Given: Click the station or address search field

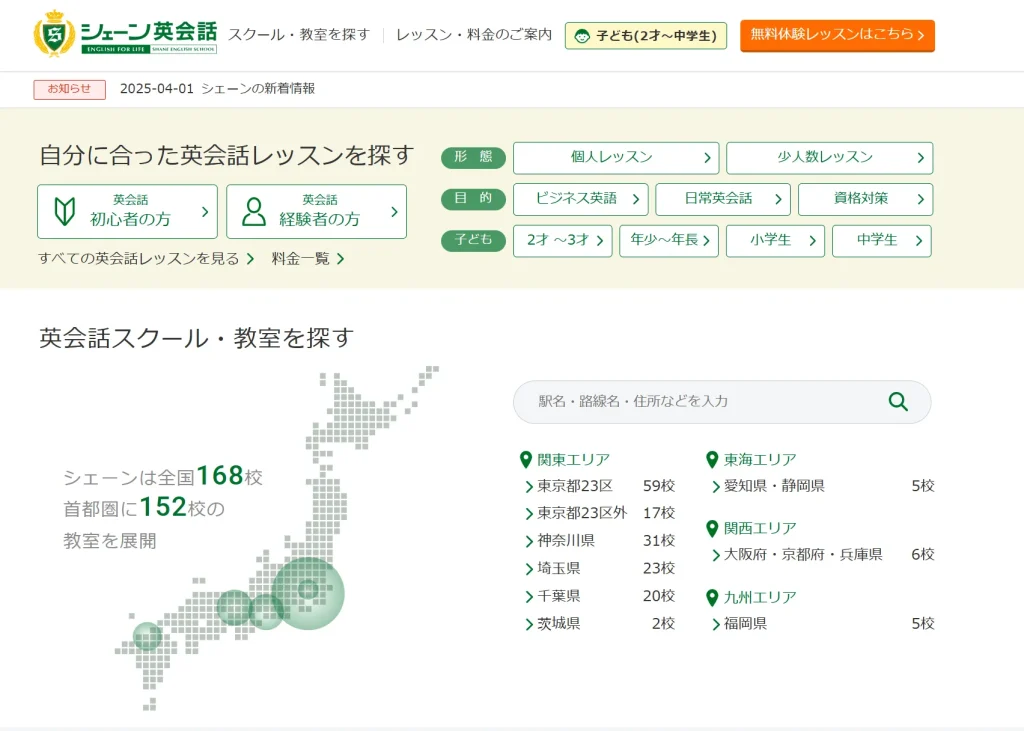Looking at the screenshot, I should pos(700,402).
